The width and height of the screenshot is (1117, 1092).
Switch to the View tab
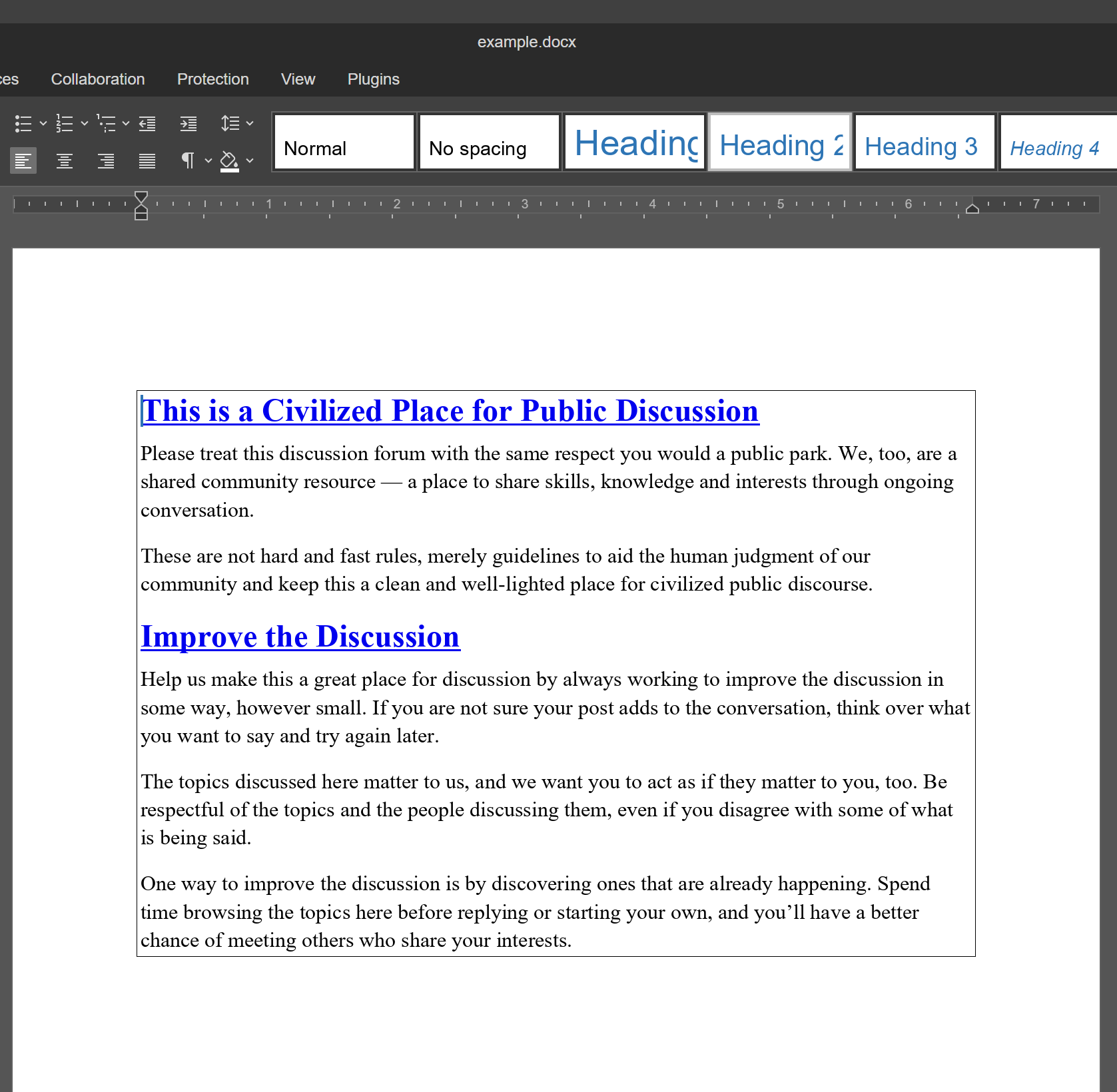tap(298, 79)
